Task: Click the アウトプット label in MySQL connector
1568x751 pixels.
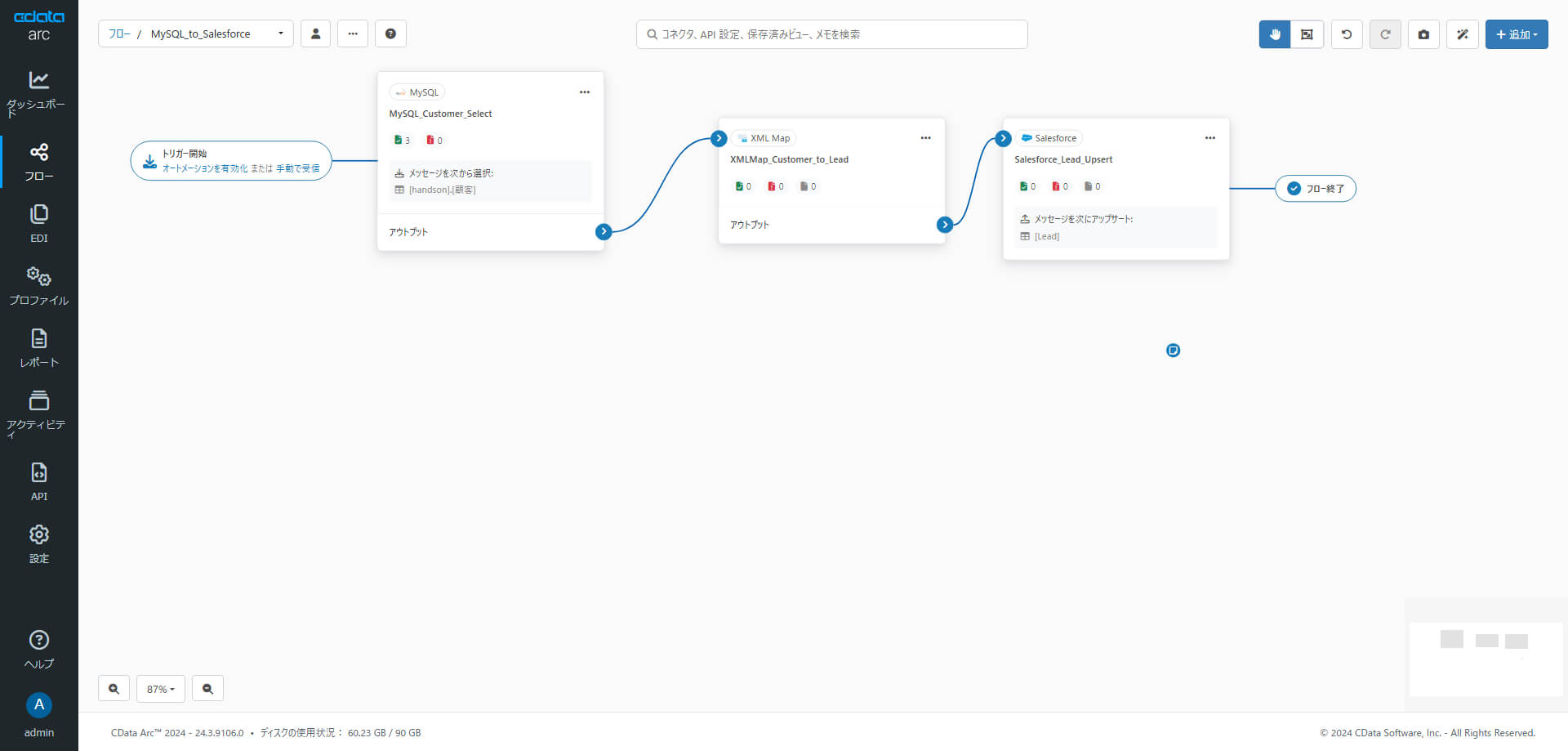Action: [x=408, y=232]
